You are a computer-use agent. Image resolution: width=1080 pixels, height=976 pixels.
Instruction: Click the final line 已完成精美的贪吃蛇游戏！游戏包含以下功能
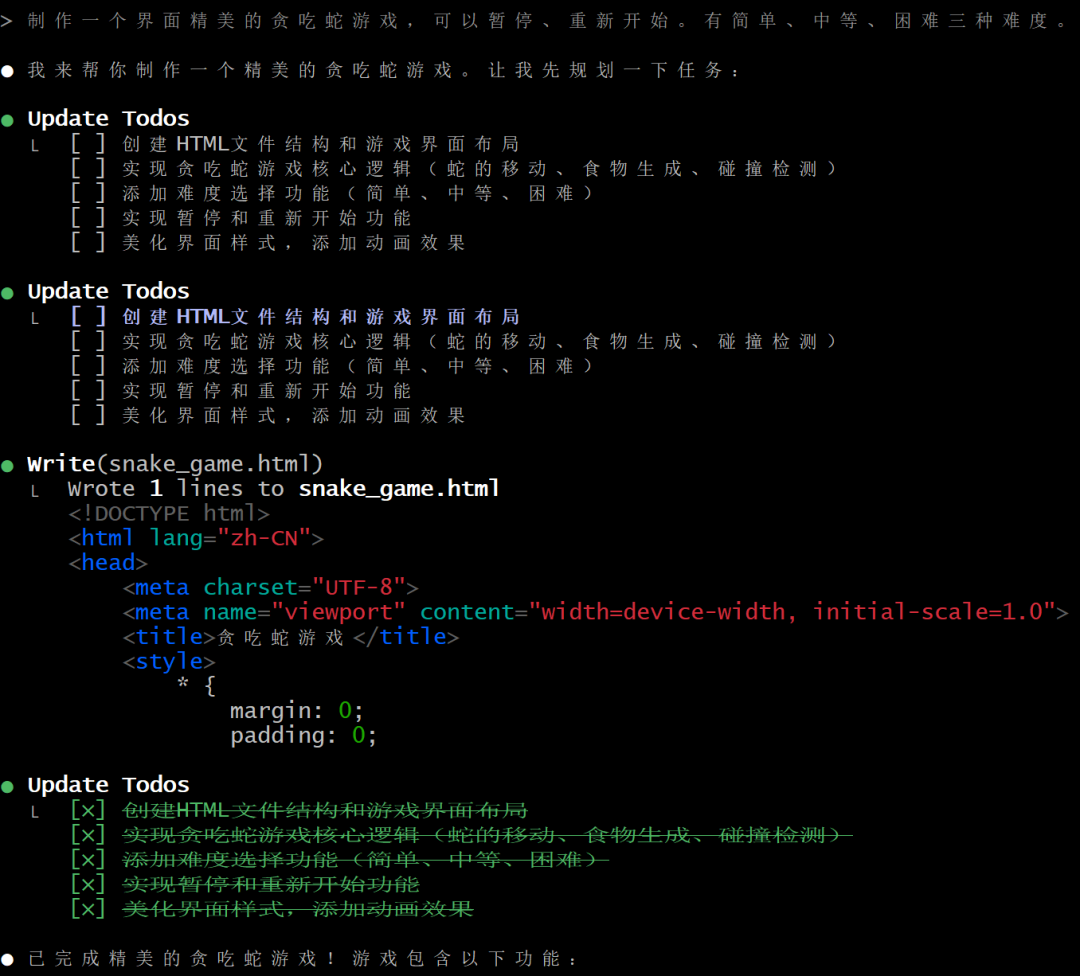(x=302, y=958)
